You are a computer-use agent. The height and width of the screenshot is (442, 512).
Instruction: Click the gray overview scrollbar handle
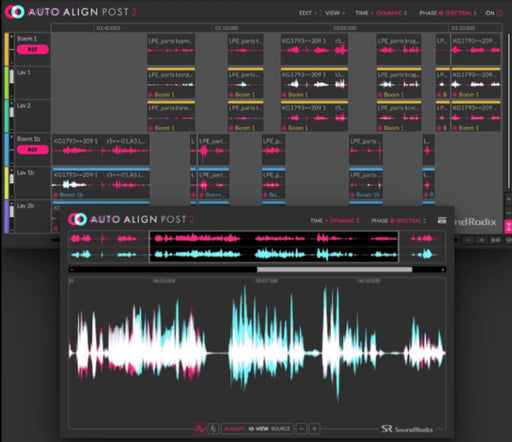point(334,269)
